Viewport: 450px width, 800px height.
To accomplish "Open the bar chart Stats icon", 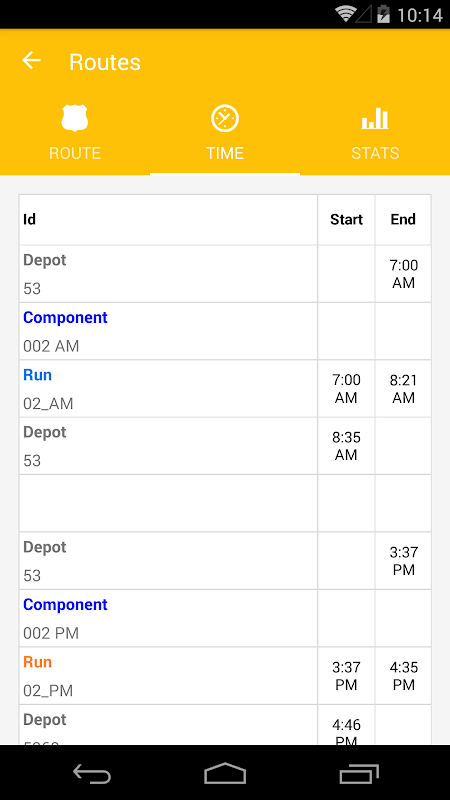I will click(375, 118).
